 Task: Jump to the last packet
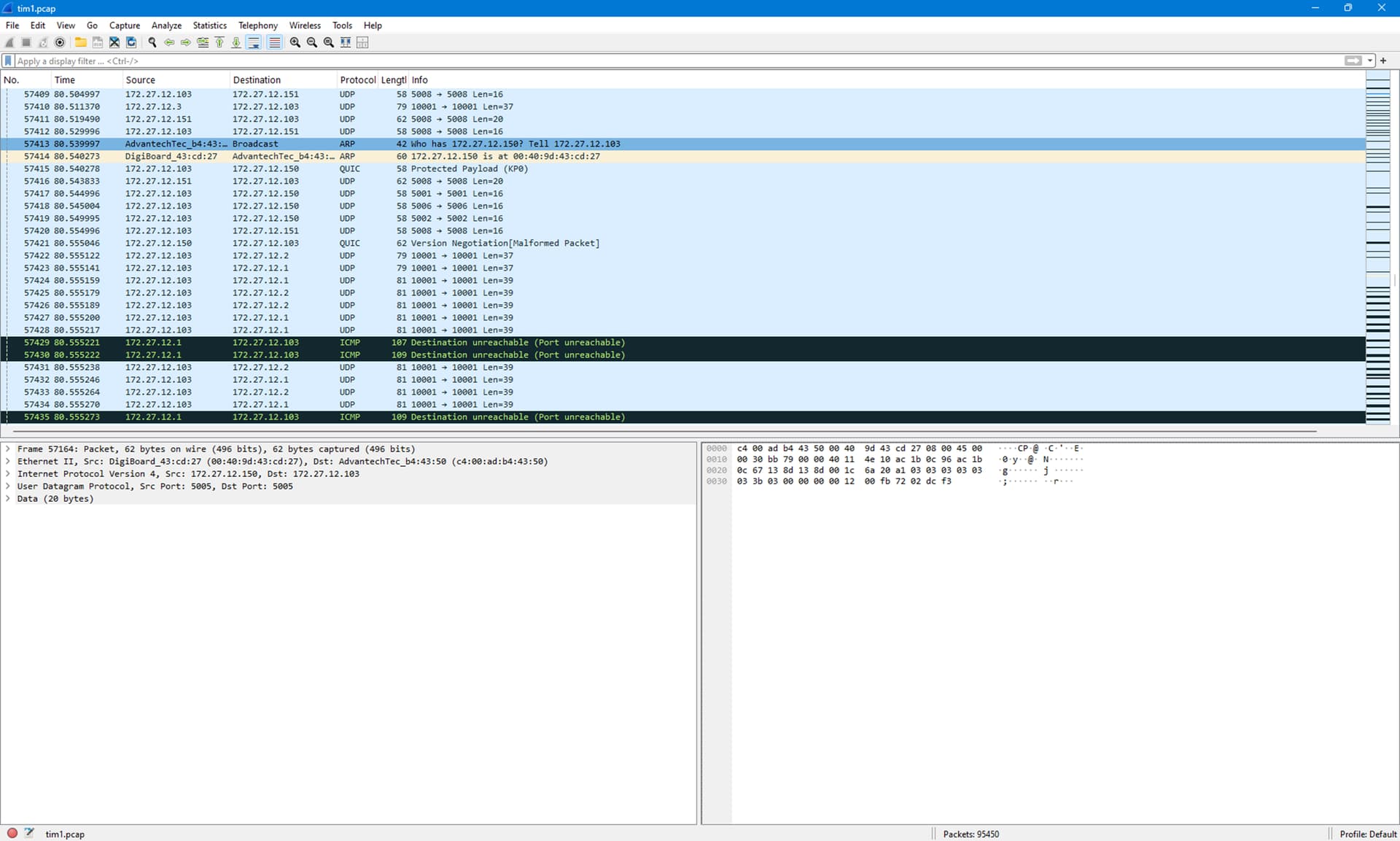[x=236, y=42]
